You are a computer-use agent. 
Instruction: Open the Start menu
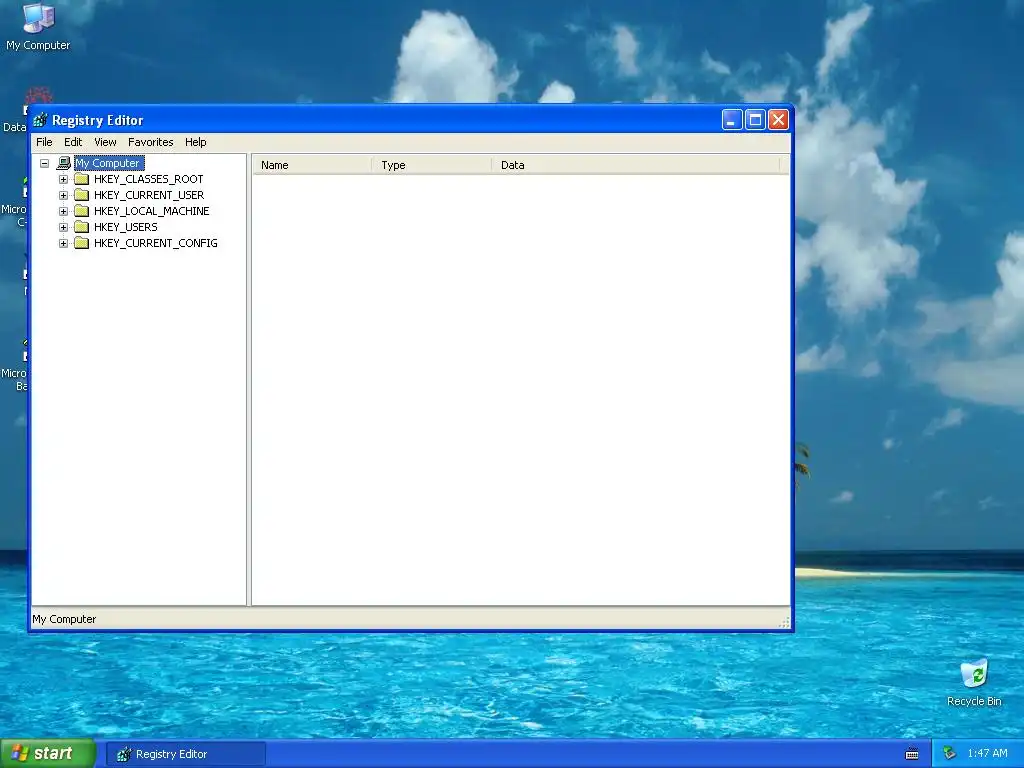coord(48,754)
